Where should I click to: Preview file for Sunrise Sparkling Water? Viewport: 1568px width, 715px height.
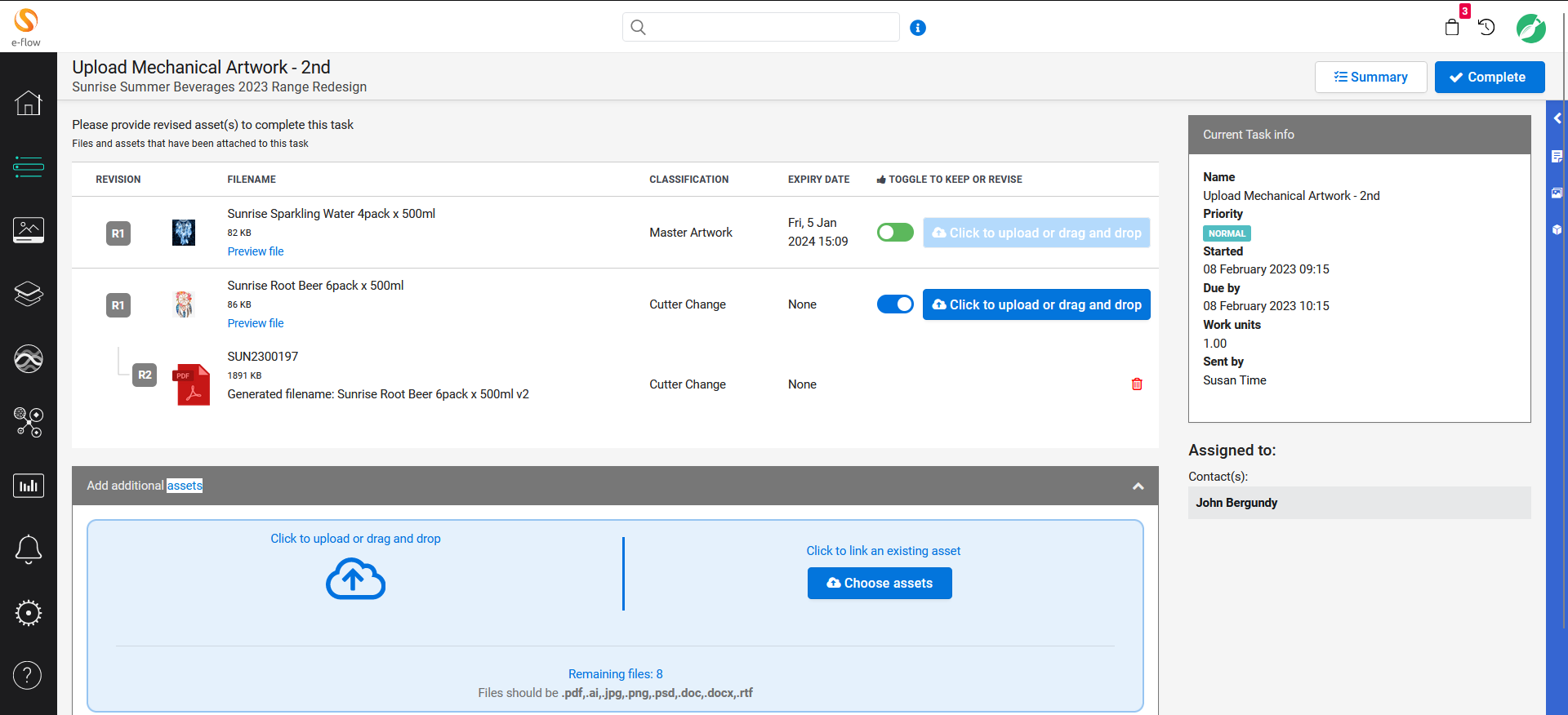256,251
